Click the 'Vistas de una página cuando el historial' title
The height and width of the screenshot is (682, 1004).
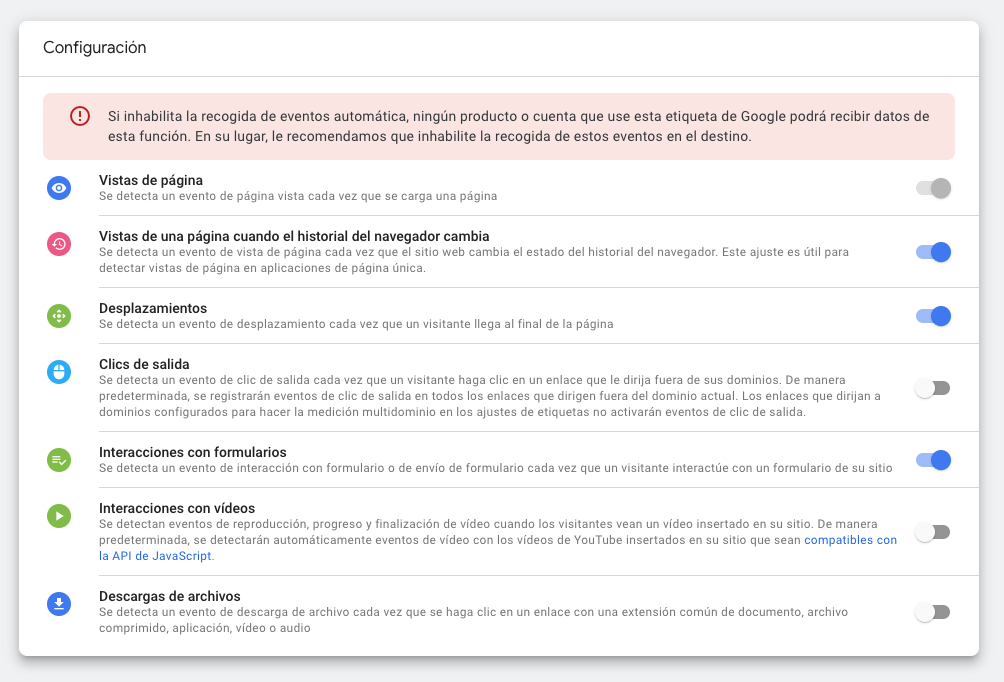coord(294,236)
